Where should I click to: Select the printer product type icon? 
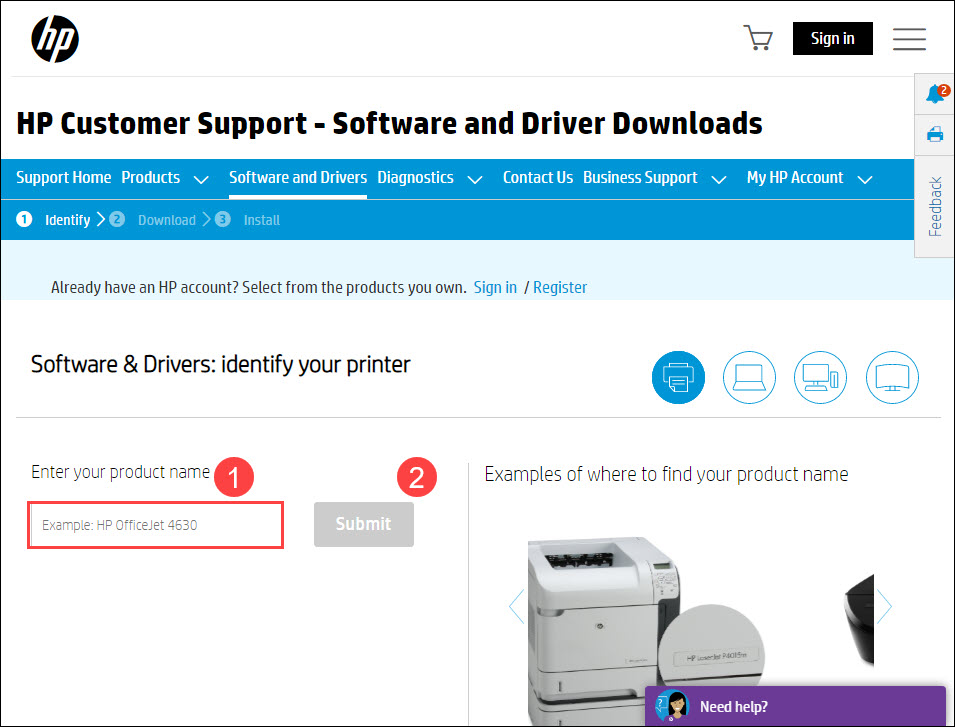[x=678, y=377]
